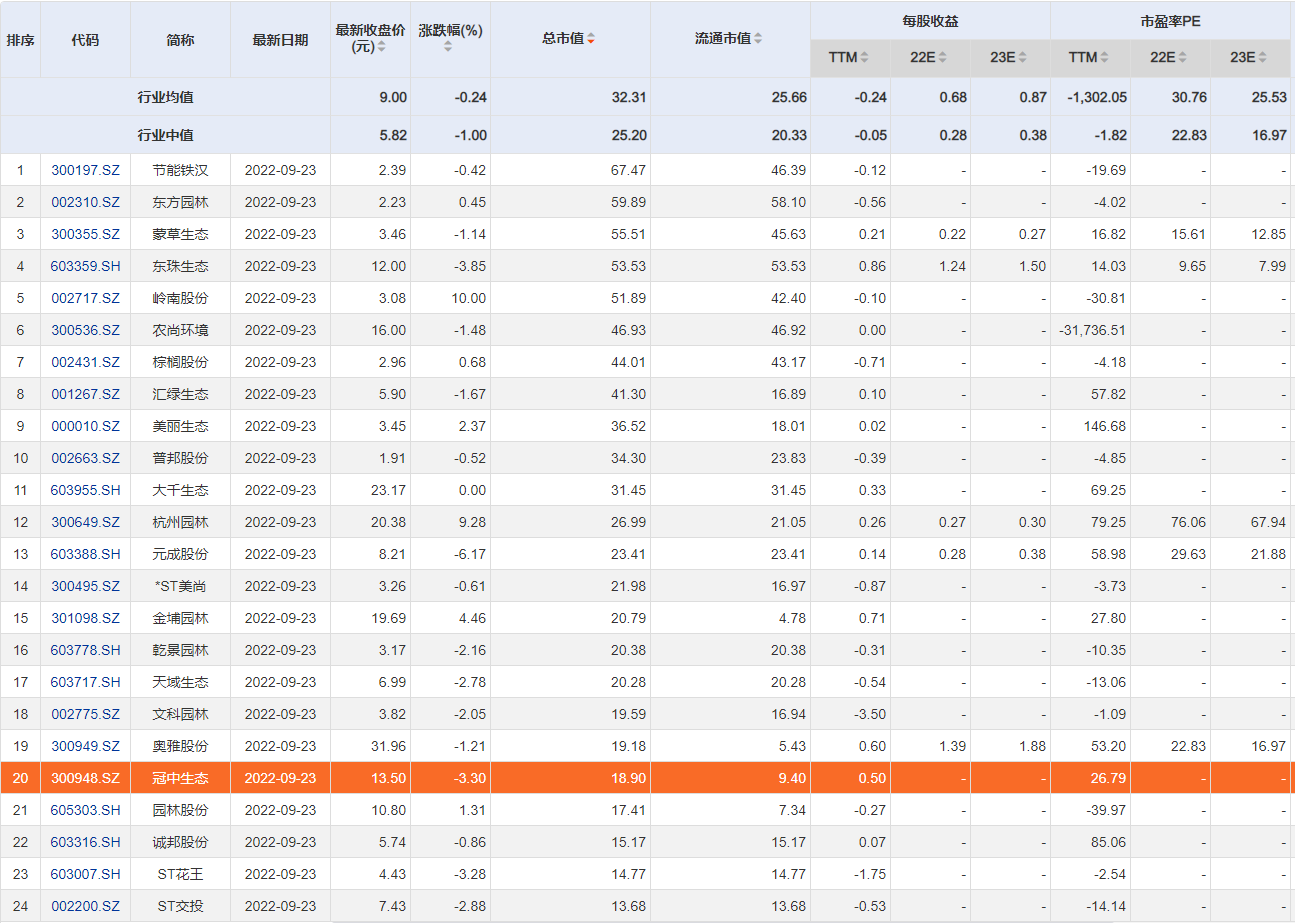Image resolution: width=1295 pixels, height=923 pixels.
Task: Click sort arrows under 涨跌幅(%) header
Action: pos(448,47)
